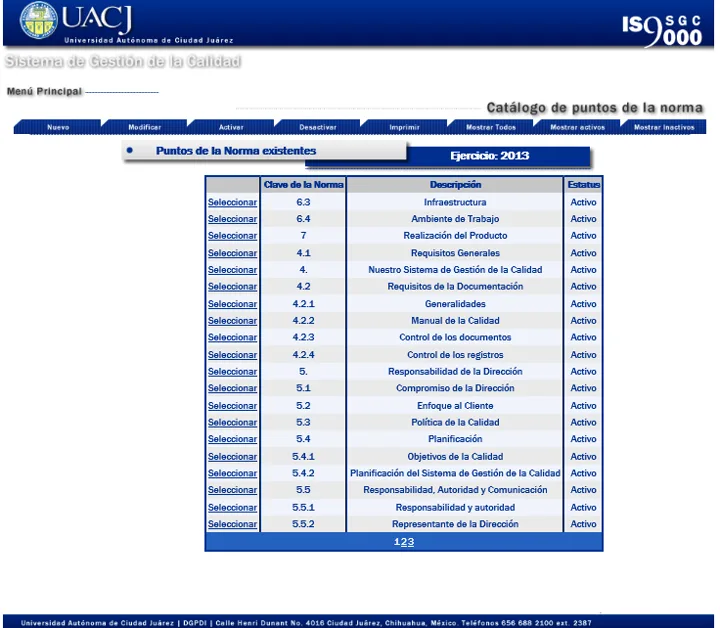Click the Ambiente de Trabajo description cell
Viewport: 720px width, 628px height.
[455, 219]
